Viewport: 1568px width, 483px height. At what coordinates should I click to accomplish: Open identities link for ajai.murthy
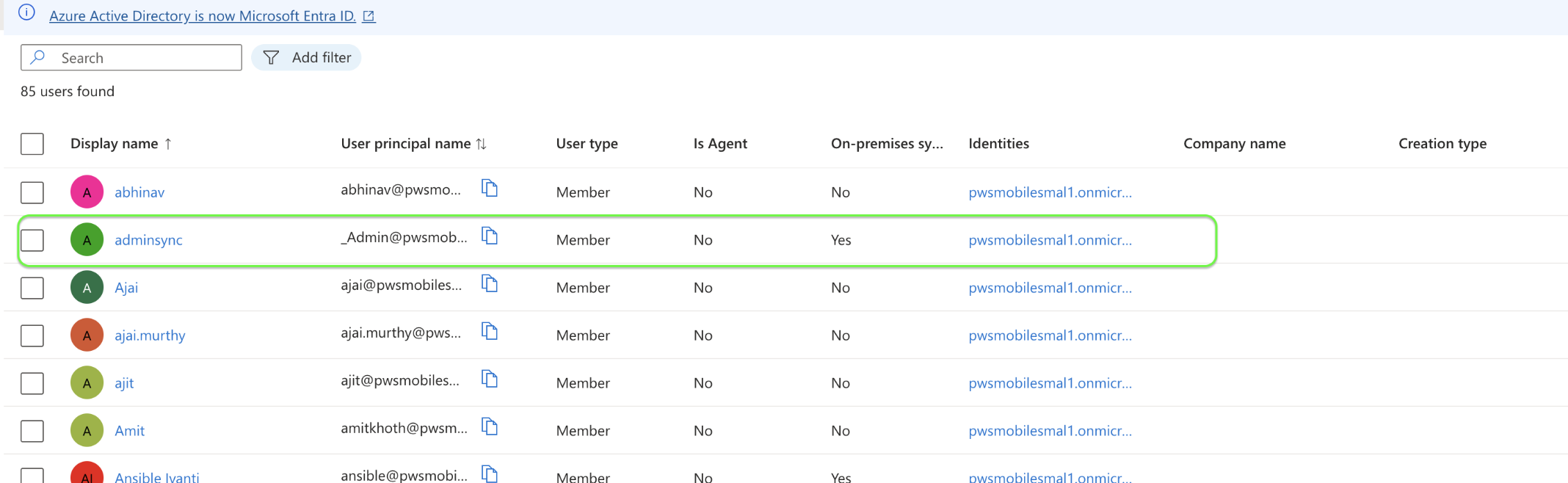click(x=1050, y=335)
